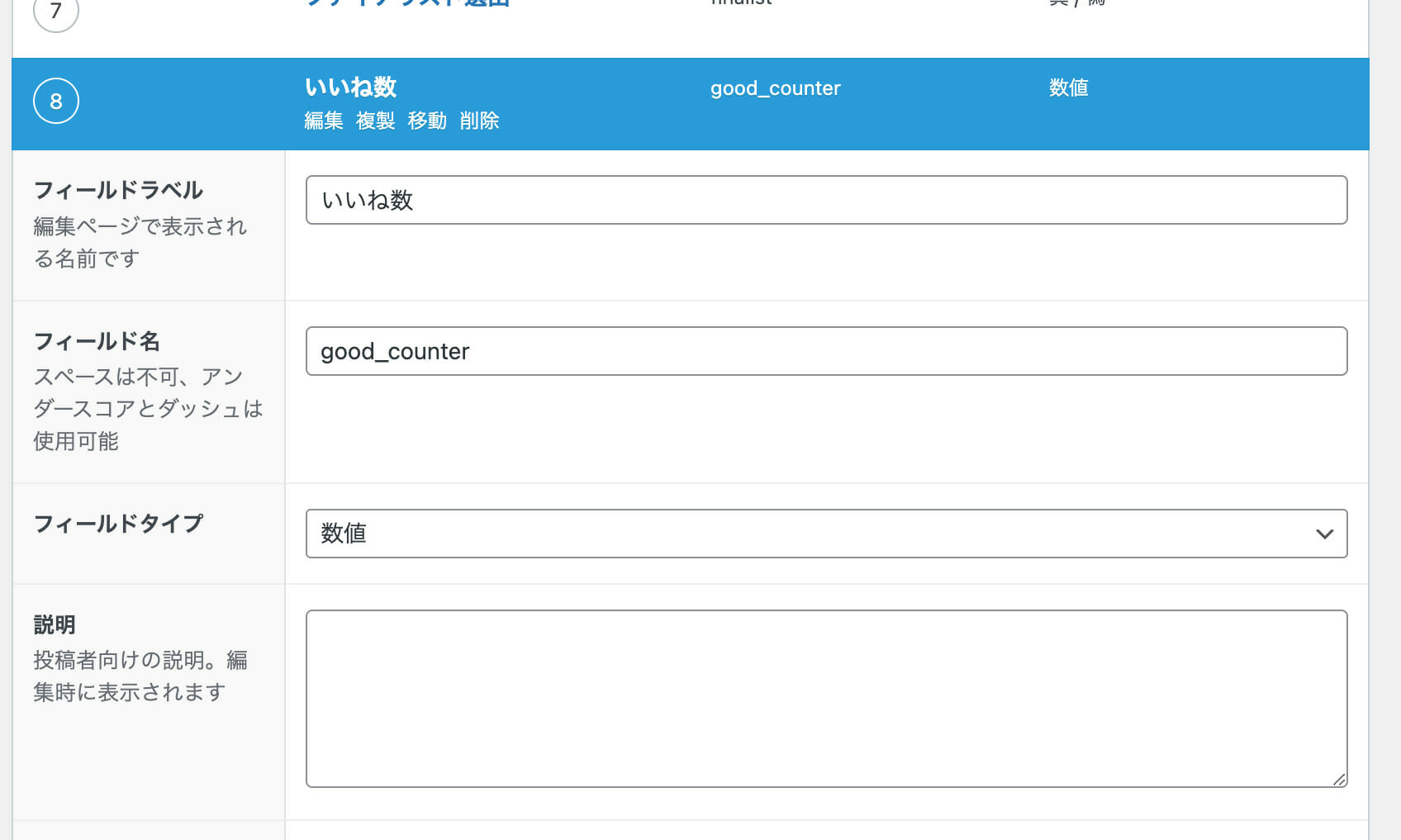Screen dimensions: 1401x840
Task: Click 削除 to delete the field
Action: [x=479, y=121]
